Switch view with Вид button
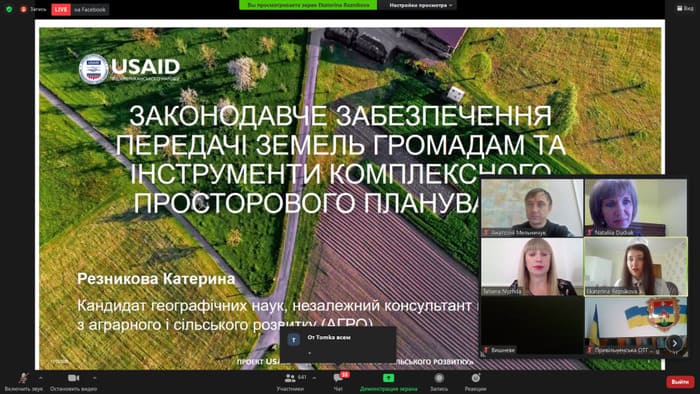Screen dimensions: 700x394 pyautogui.click(x=685, y=8)
